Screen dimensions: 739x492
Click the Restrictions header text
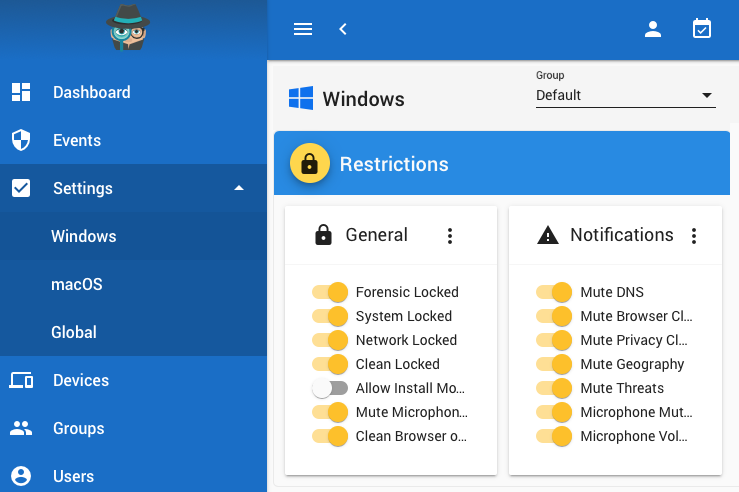point(394,164)
